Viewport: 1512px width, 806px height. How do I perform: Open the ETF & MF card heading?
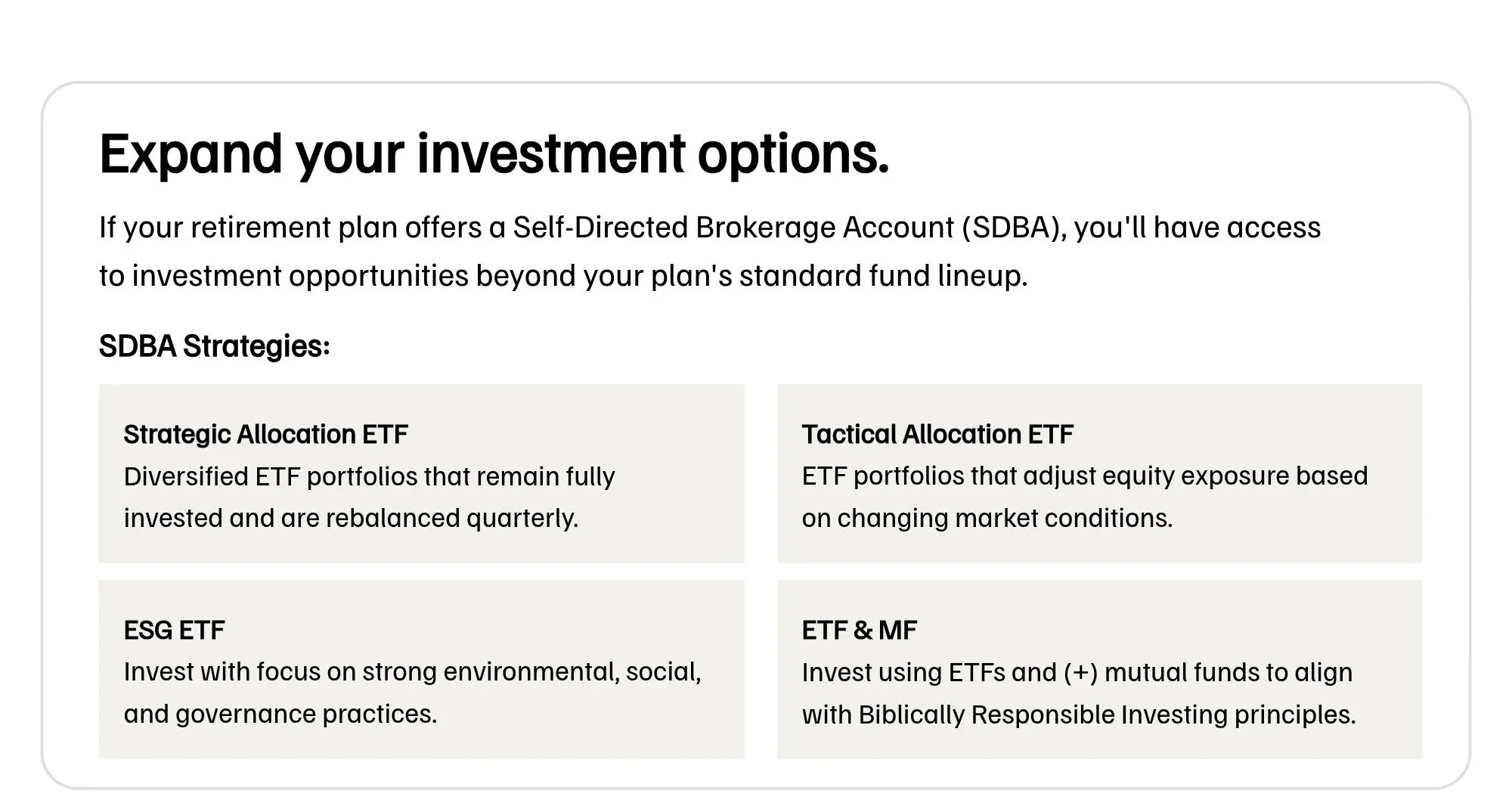860,630
